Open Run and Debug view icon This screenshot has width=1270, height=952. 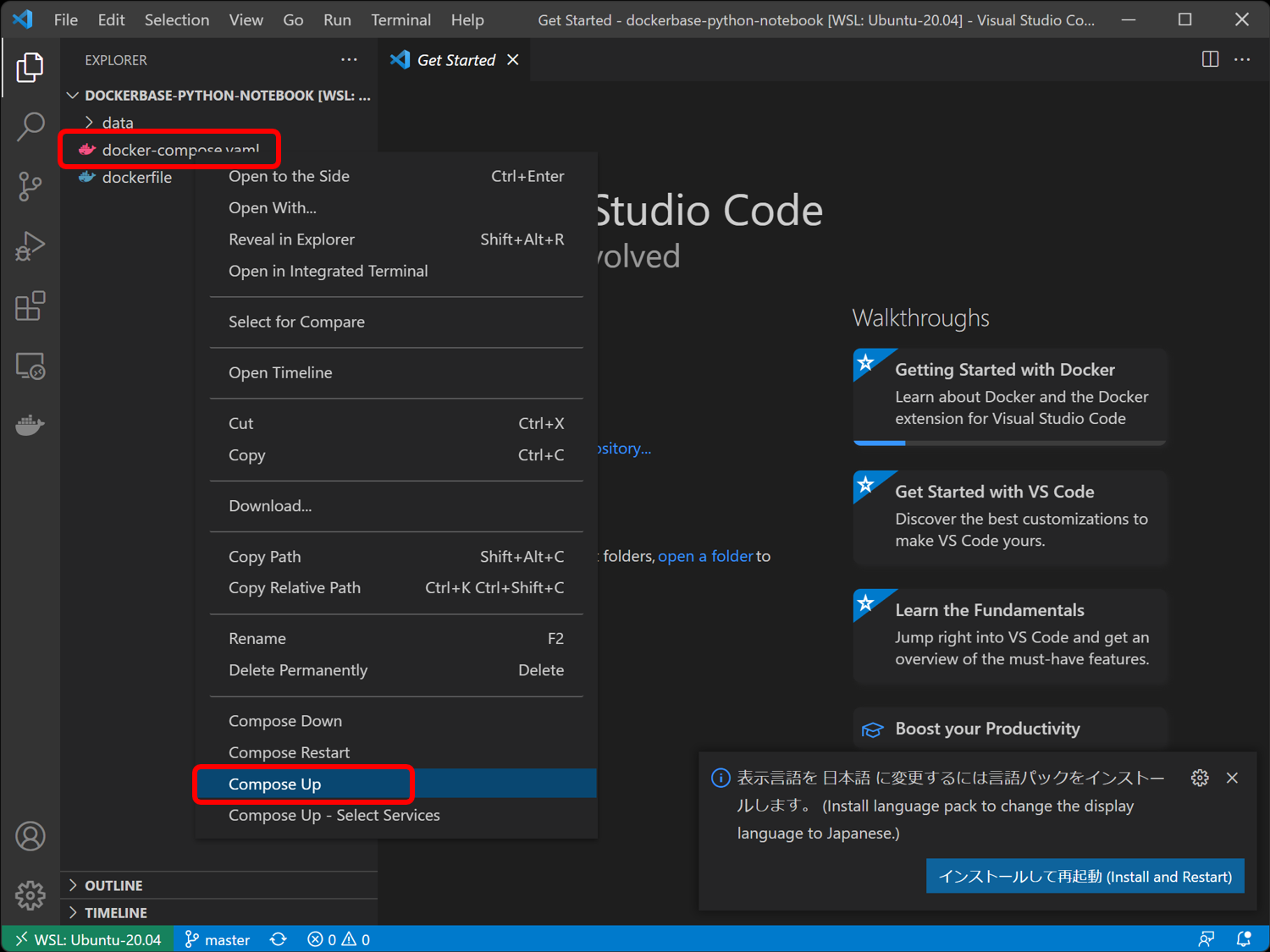click(x=30, y=246)
